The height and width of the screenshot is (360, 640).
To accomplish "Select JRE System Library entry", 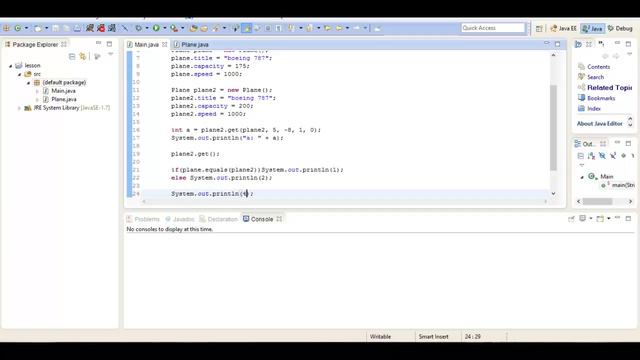I will [67, 108].
